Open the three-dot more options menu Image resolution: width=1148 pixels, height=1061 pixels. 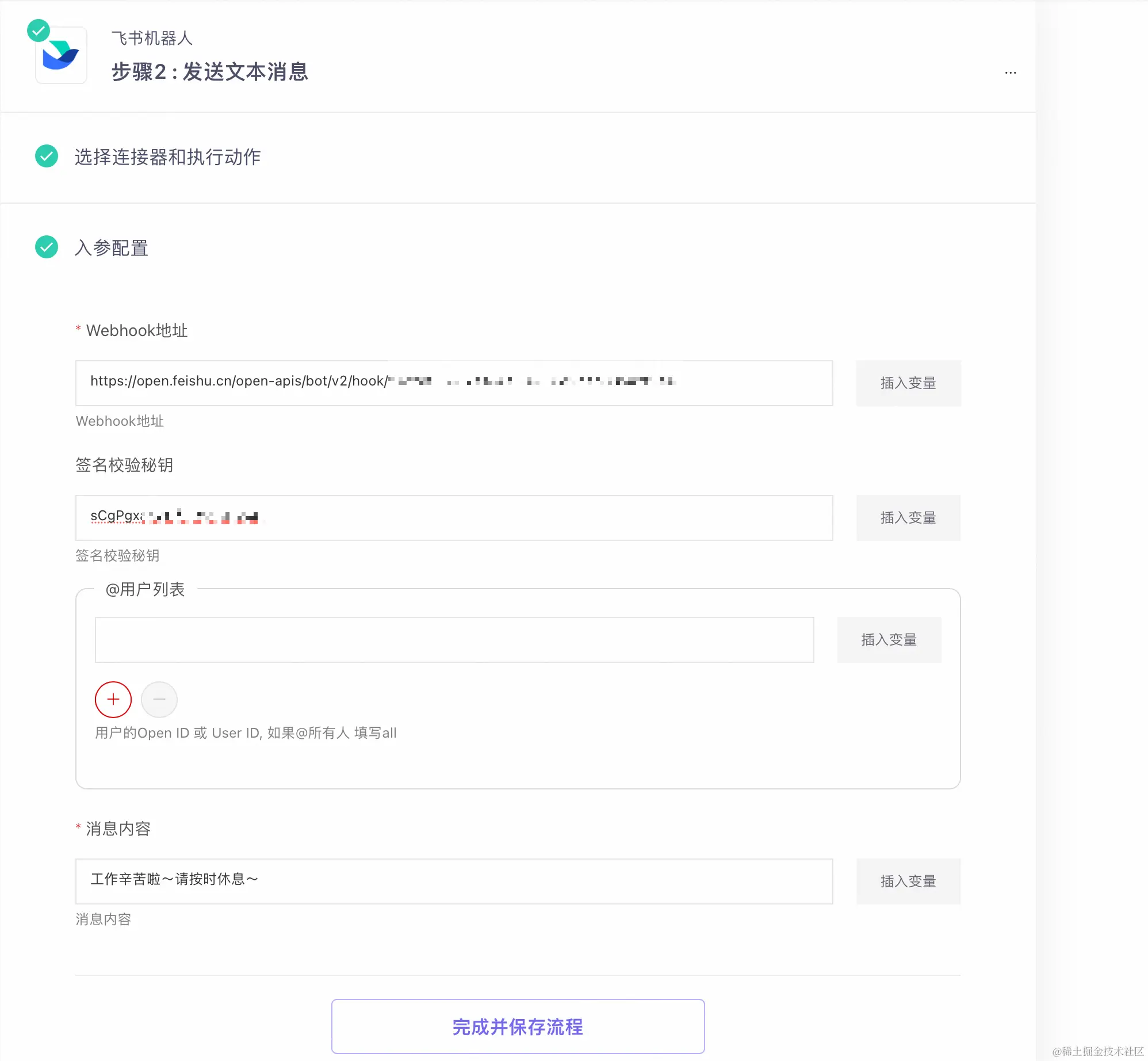coord(1010,72)
